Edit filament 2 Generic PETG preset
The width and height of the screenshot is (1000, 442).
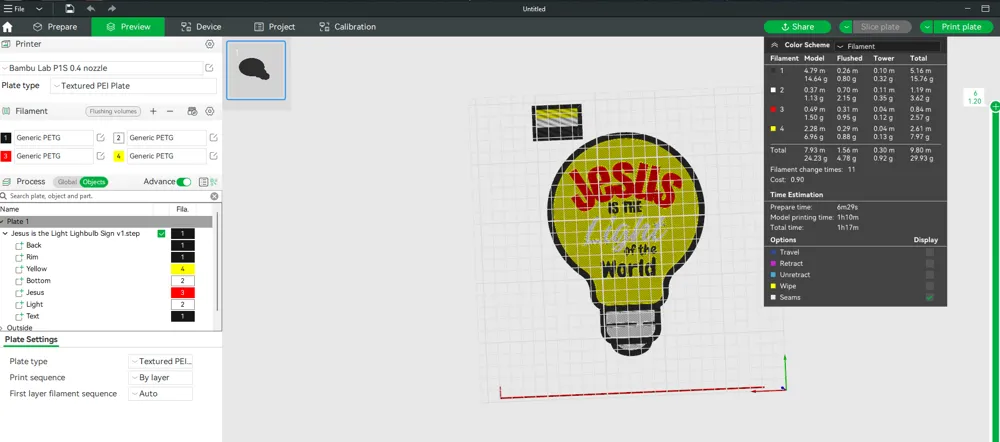pyautogui.click(x=214, y=137)
